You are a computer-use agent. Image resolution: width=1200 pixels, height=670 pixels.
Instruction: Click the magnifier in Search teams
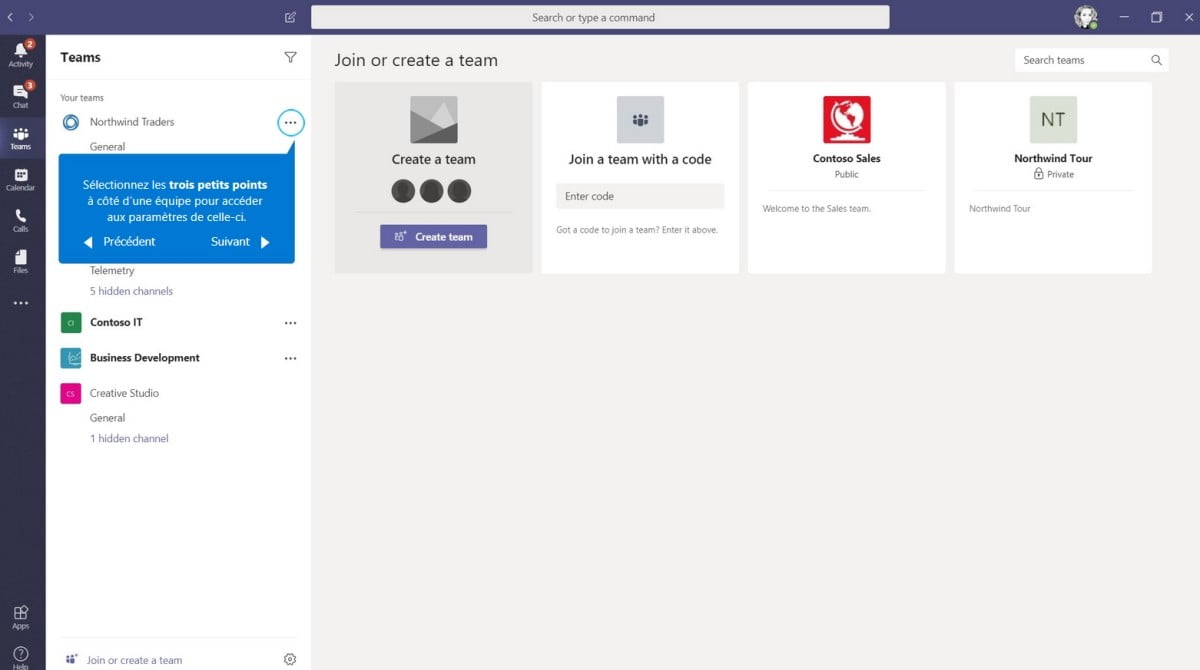click(1156, 60)
